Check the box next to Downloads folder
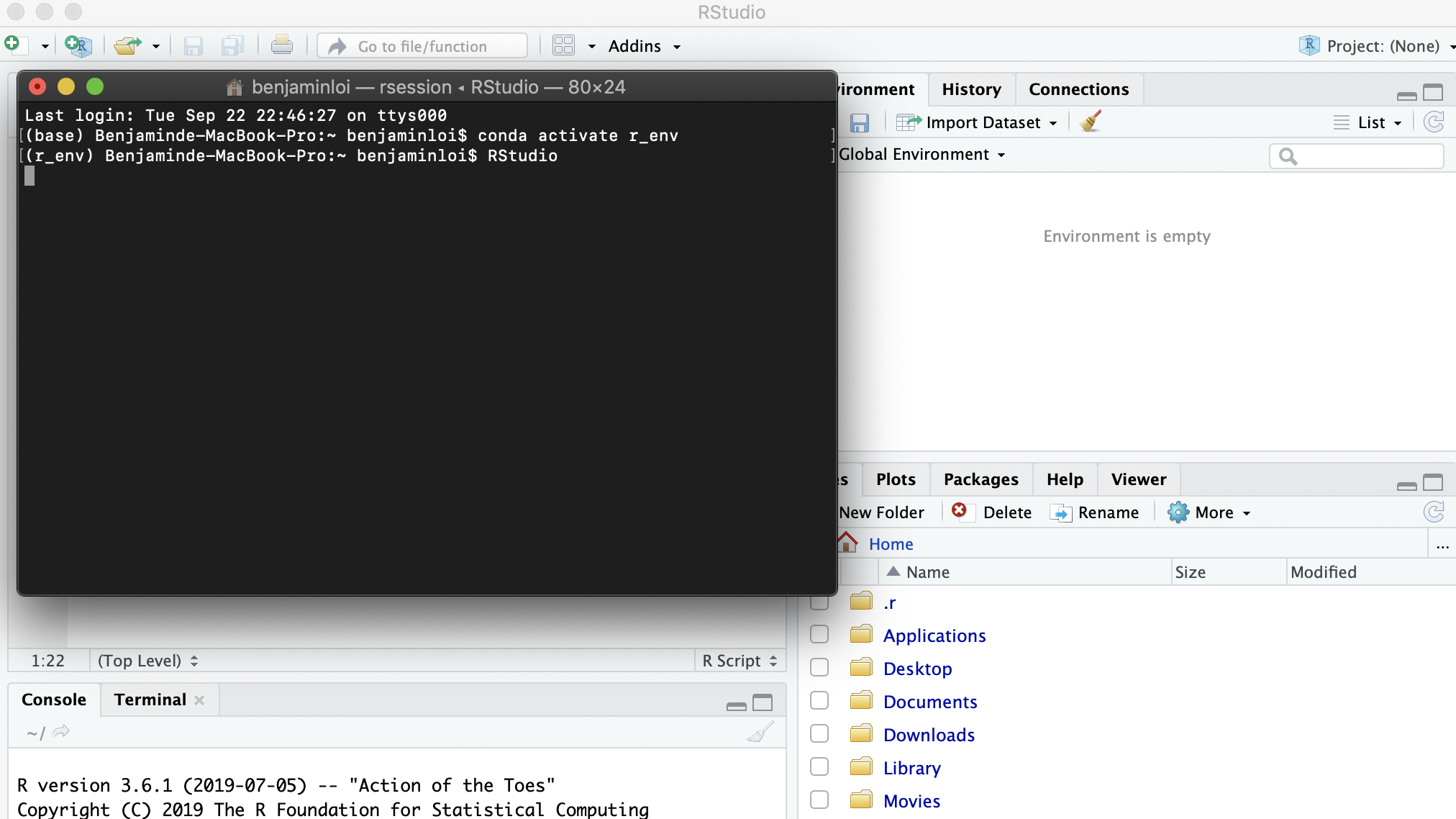 coord(819,733)
